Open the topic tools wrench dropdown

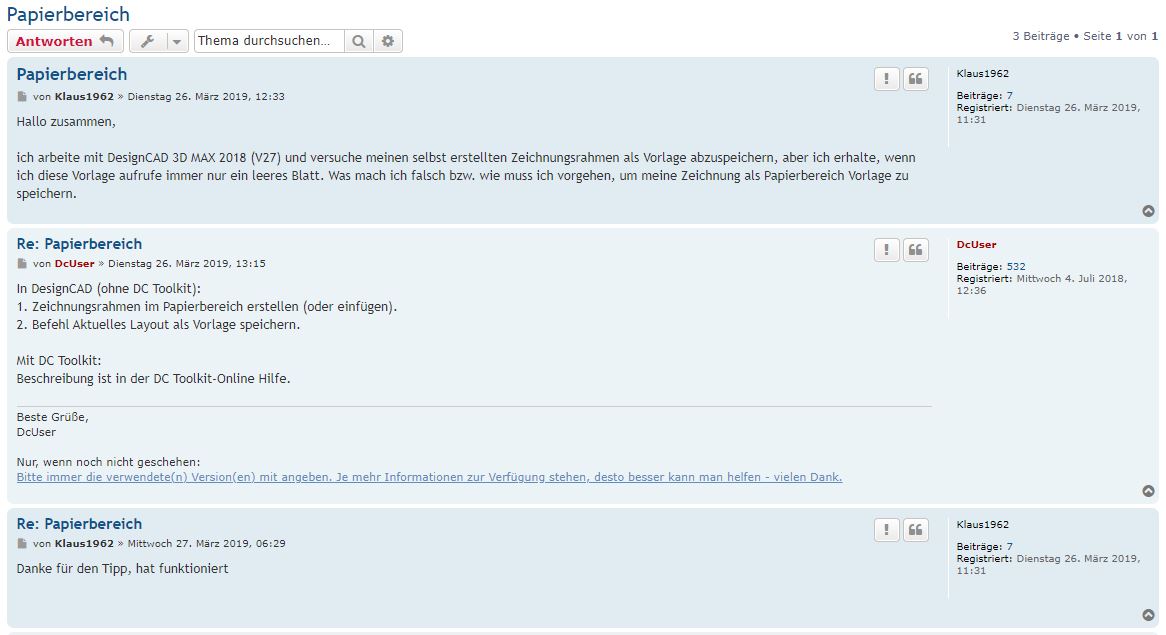click(x=147, y=41)
